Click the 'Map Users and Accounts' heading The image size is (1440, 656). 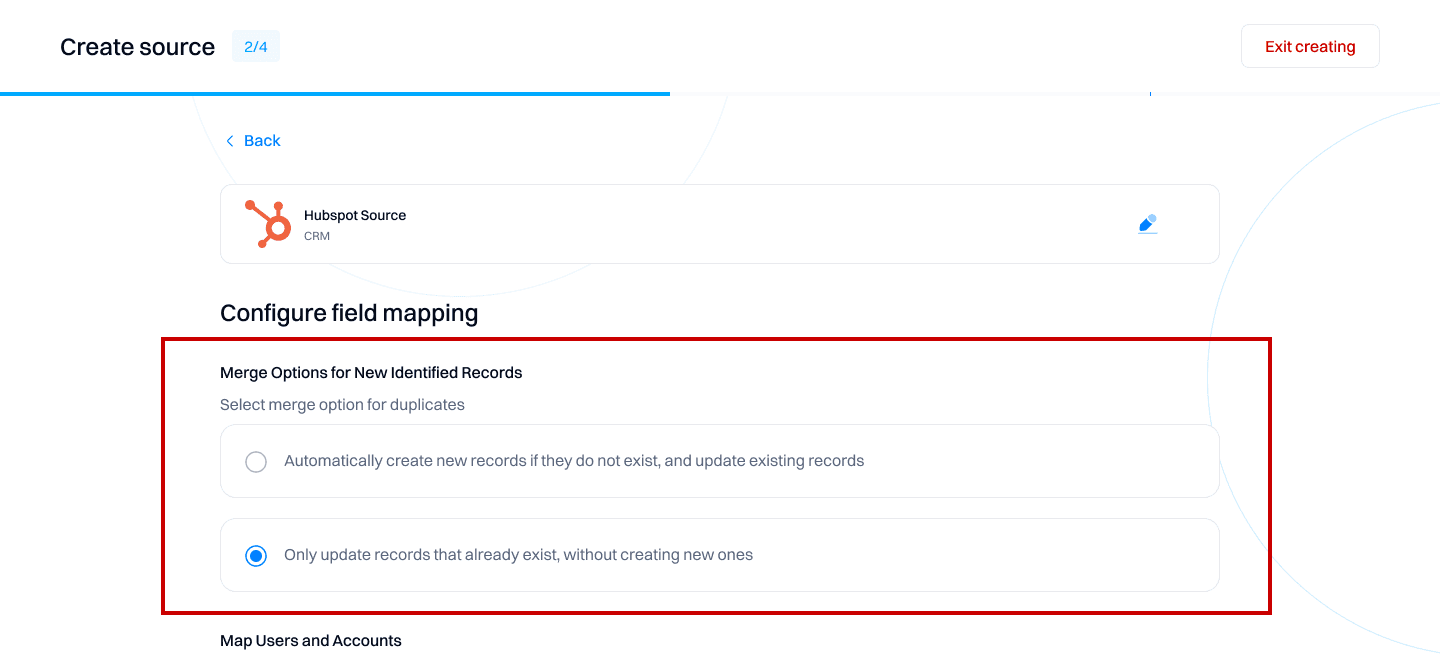311,640
